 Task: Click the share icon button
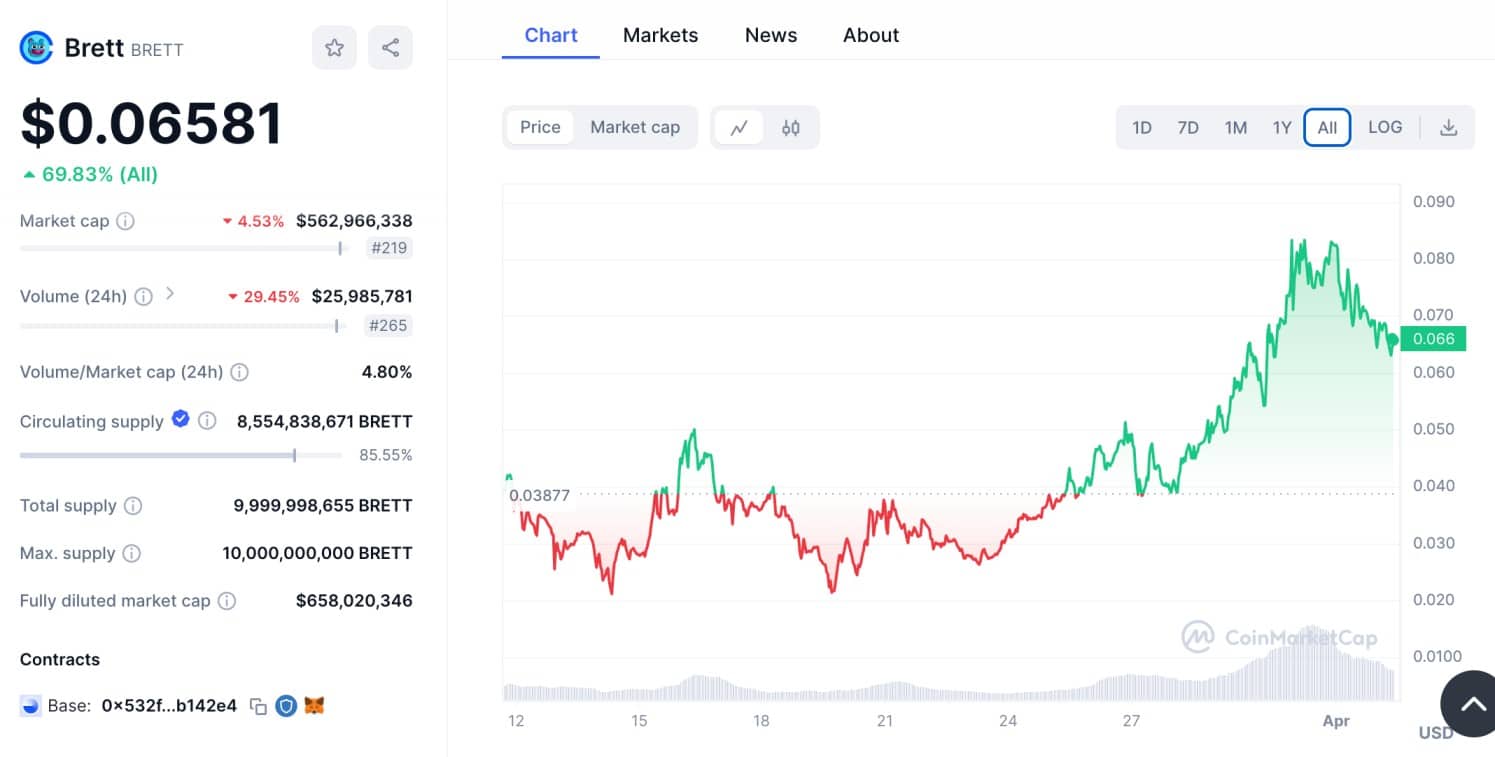click(390, 48)
